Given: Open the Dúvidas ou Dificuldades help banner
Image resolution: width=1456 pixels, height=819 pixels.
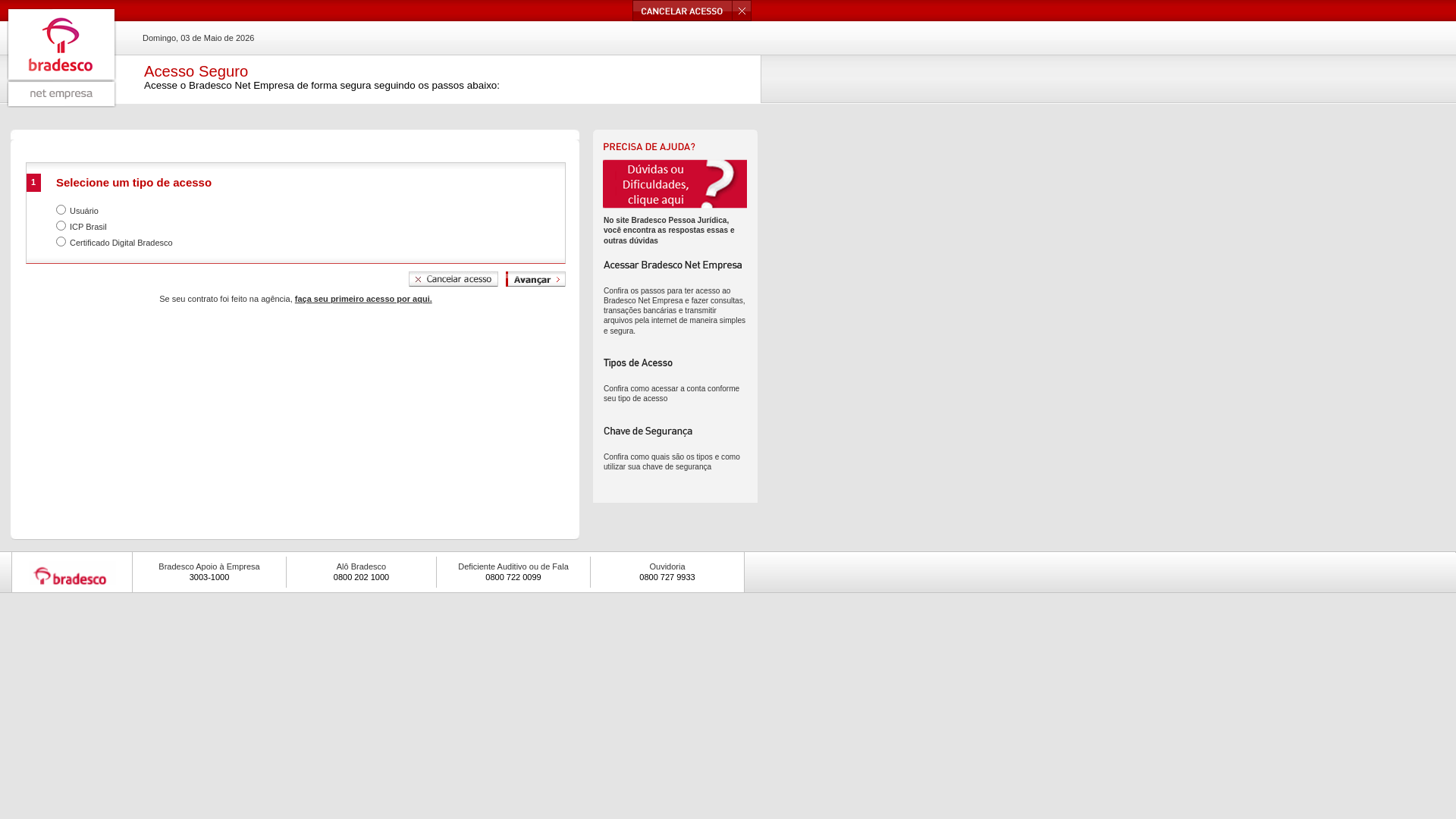Looking at the screenshot, I should (x=675, y=184).
